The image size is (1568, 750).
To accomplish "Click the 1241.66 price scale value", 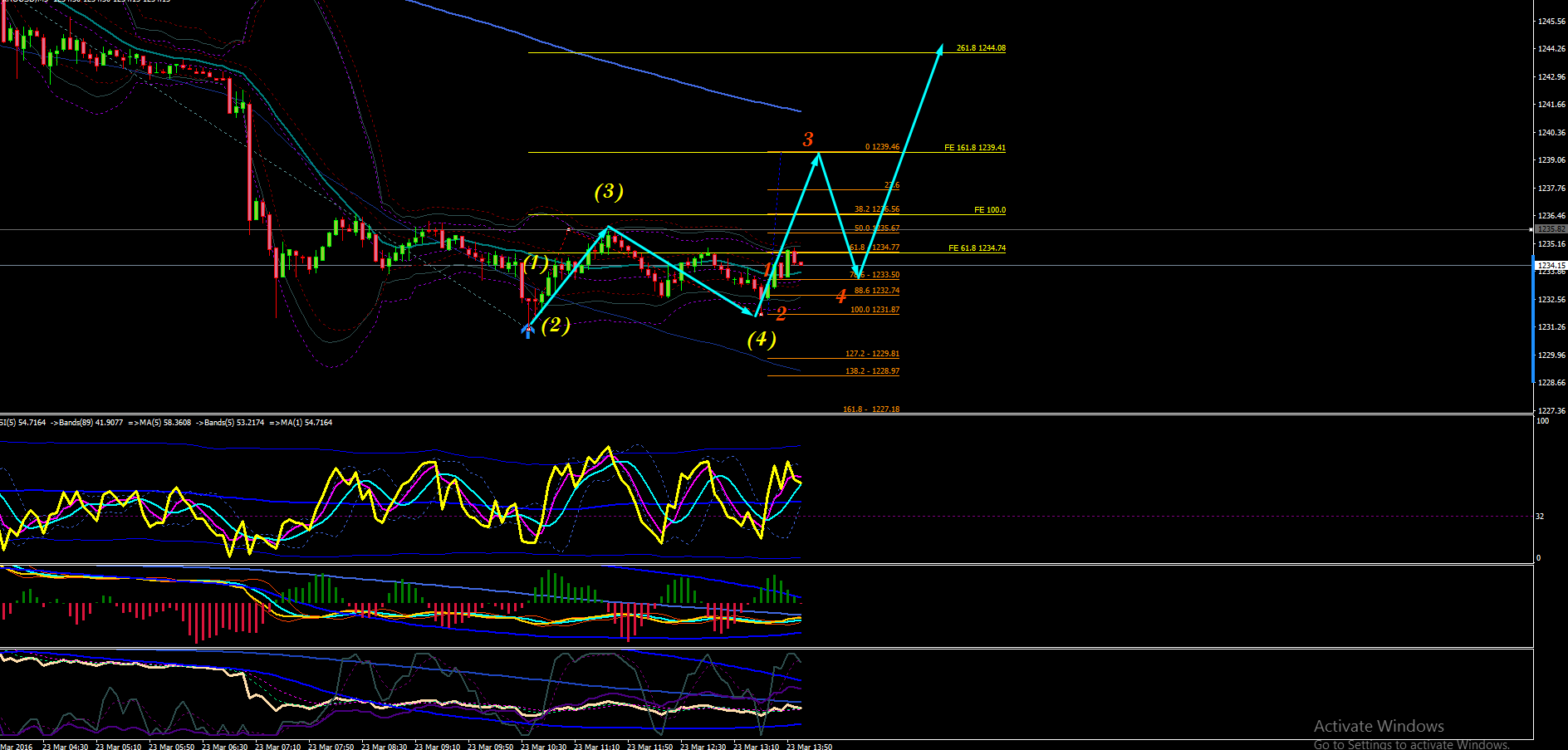I will pyautogui.click(x=1551, y=105).
